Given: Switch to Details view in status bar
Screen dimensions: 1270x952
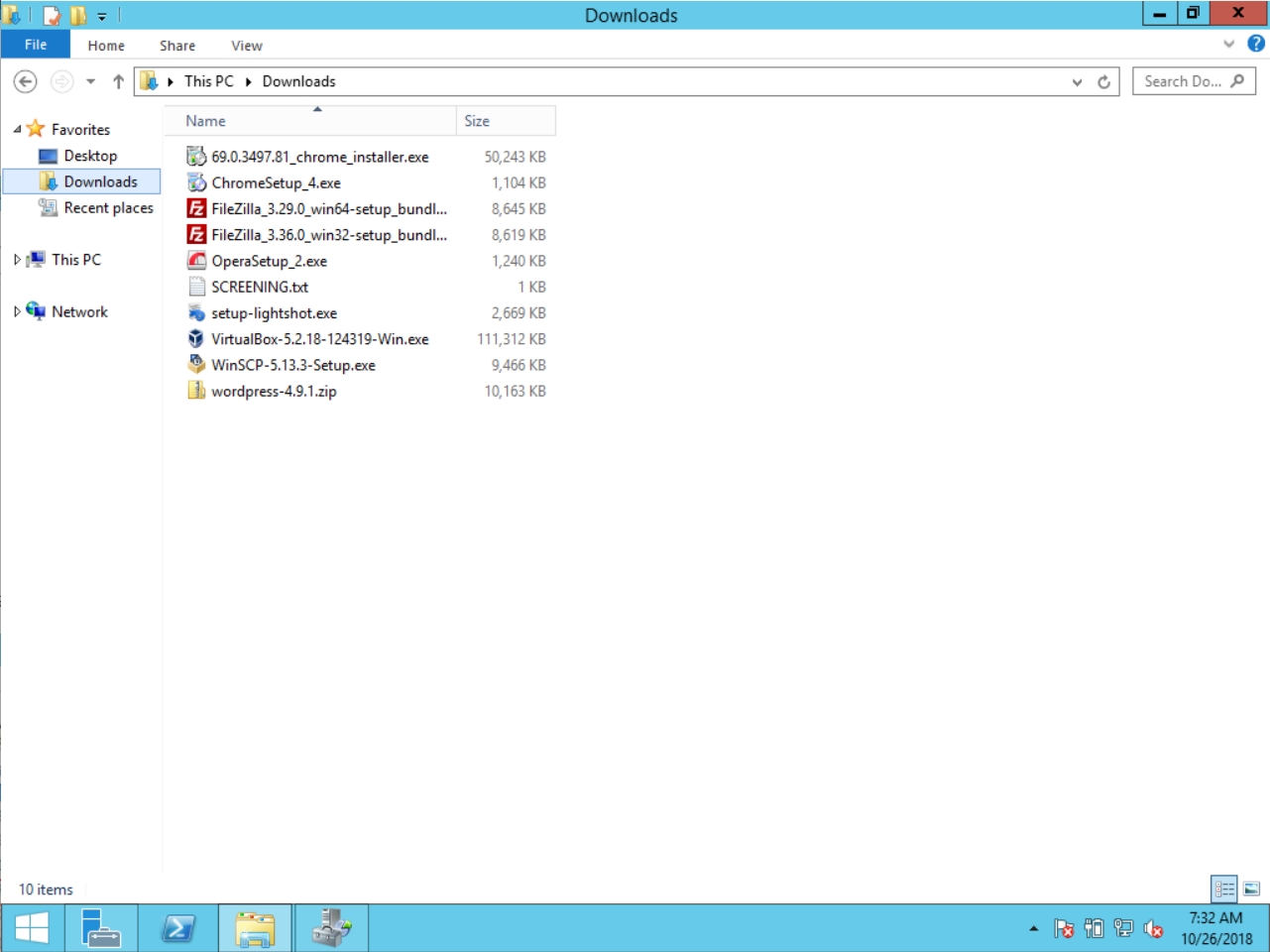Looking at the screenshot, I should [1224, 889].
